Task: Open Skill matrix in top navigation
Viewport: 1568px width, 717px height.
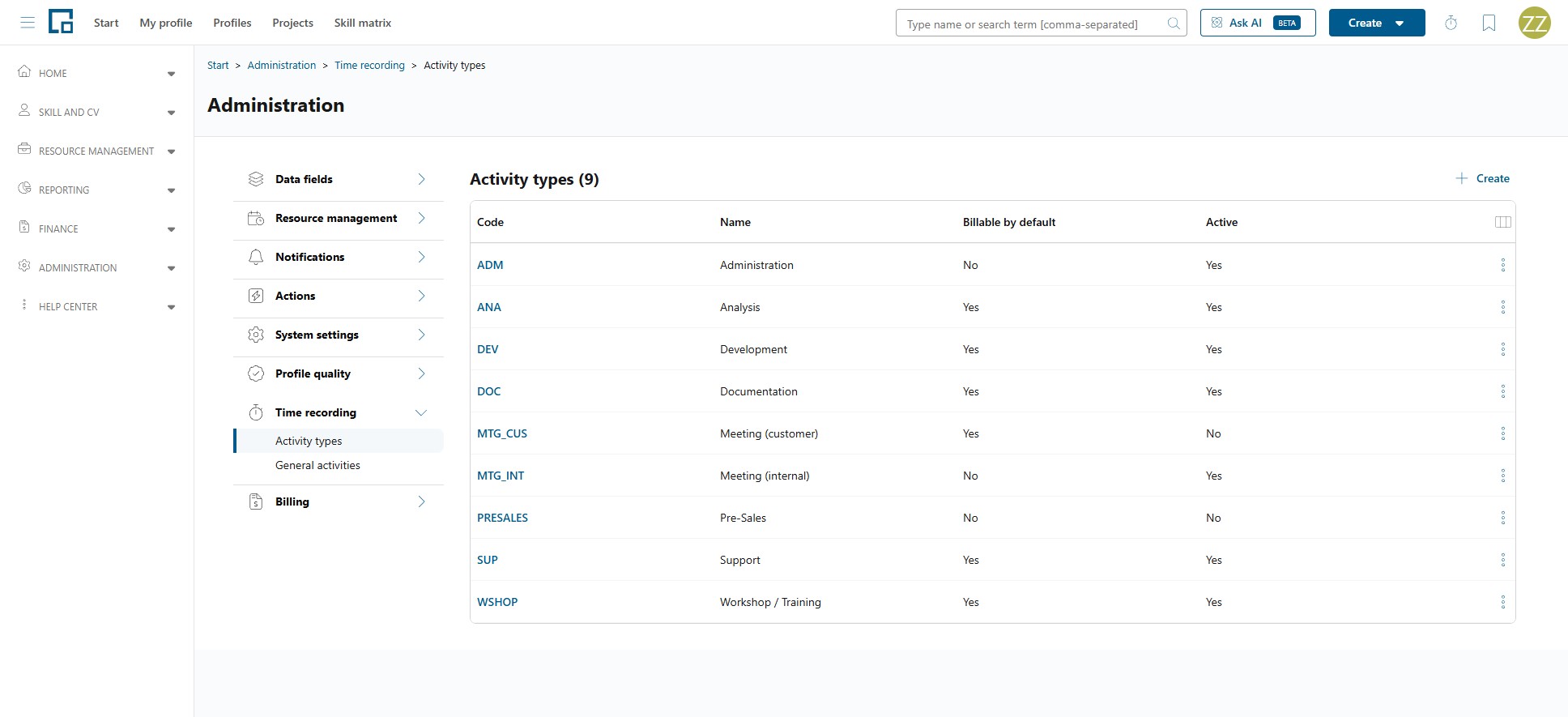Action: click(363, 23)
